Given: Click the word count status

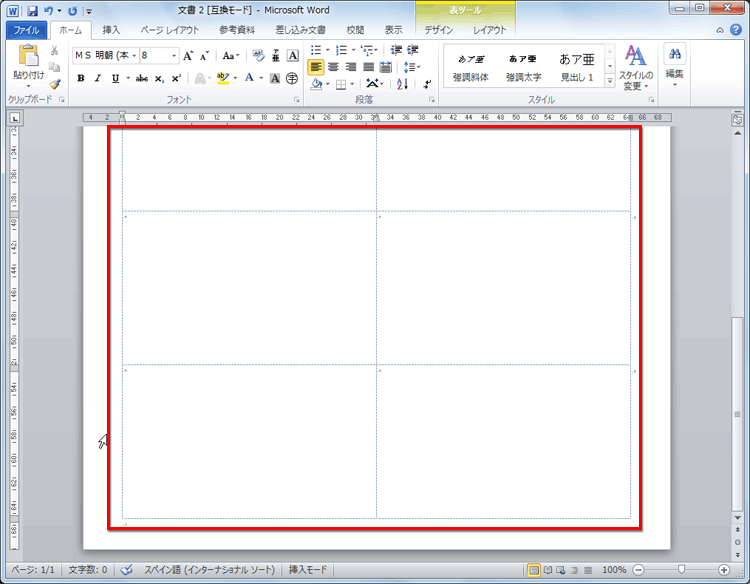Looking at the screenshot, I should pyautogui.click(x=88, y=570).
